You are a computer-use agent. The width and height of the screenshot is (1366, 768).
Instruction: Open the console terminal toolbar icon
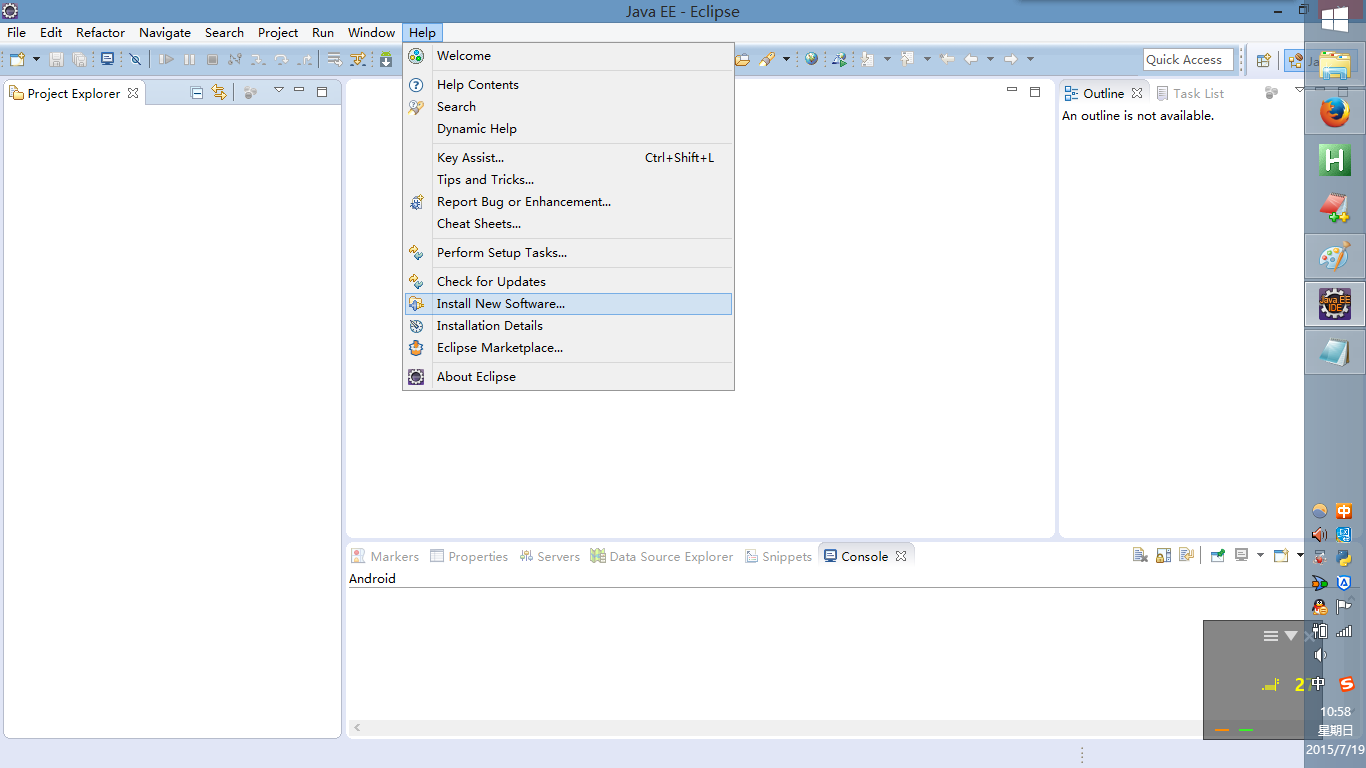(108, 59)
